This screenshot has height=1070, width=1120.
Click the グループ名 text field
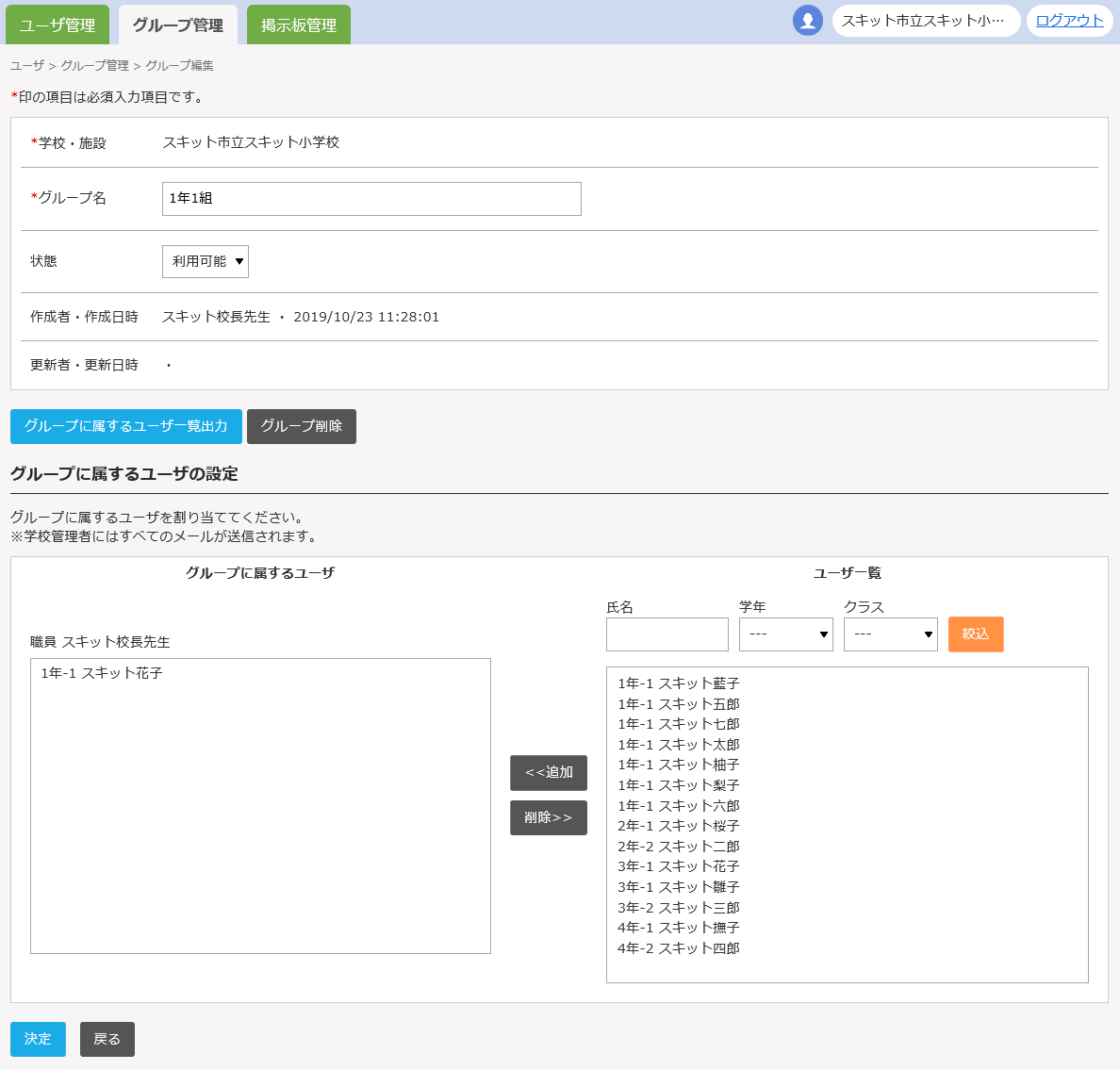pos(371,199)
